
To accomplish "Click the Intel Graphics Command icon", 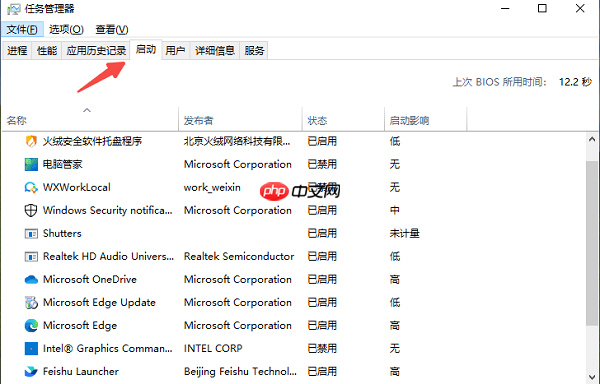I will pos(31,348).
